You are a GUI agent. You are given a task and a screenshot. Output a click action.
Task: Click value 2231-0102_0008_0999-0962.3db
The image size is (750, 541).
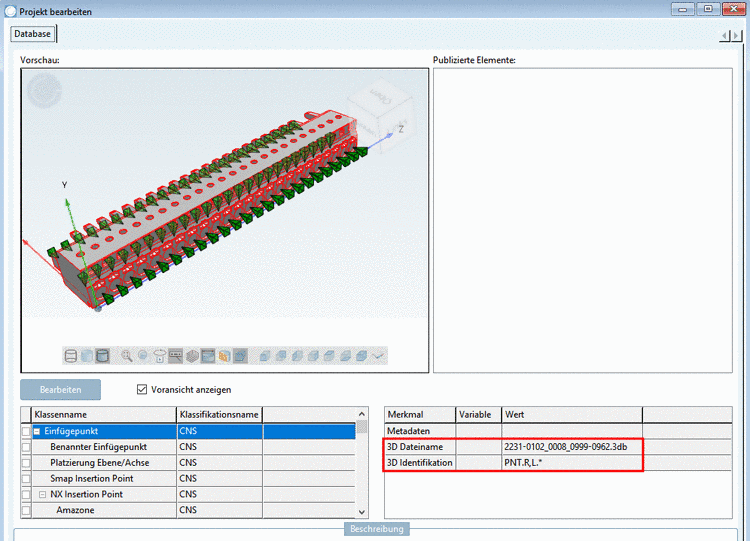pos(565,447)
